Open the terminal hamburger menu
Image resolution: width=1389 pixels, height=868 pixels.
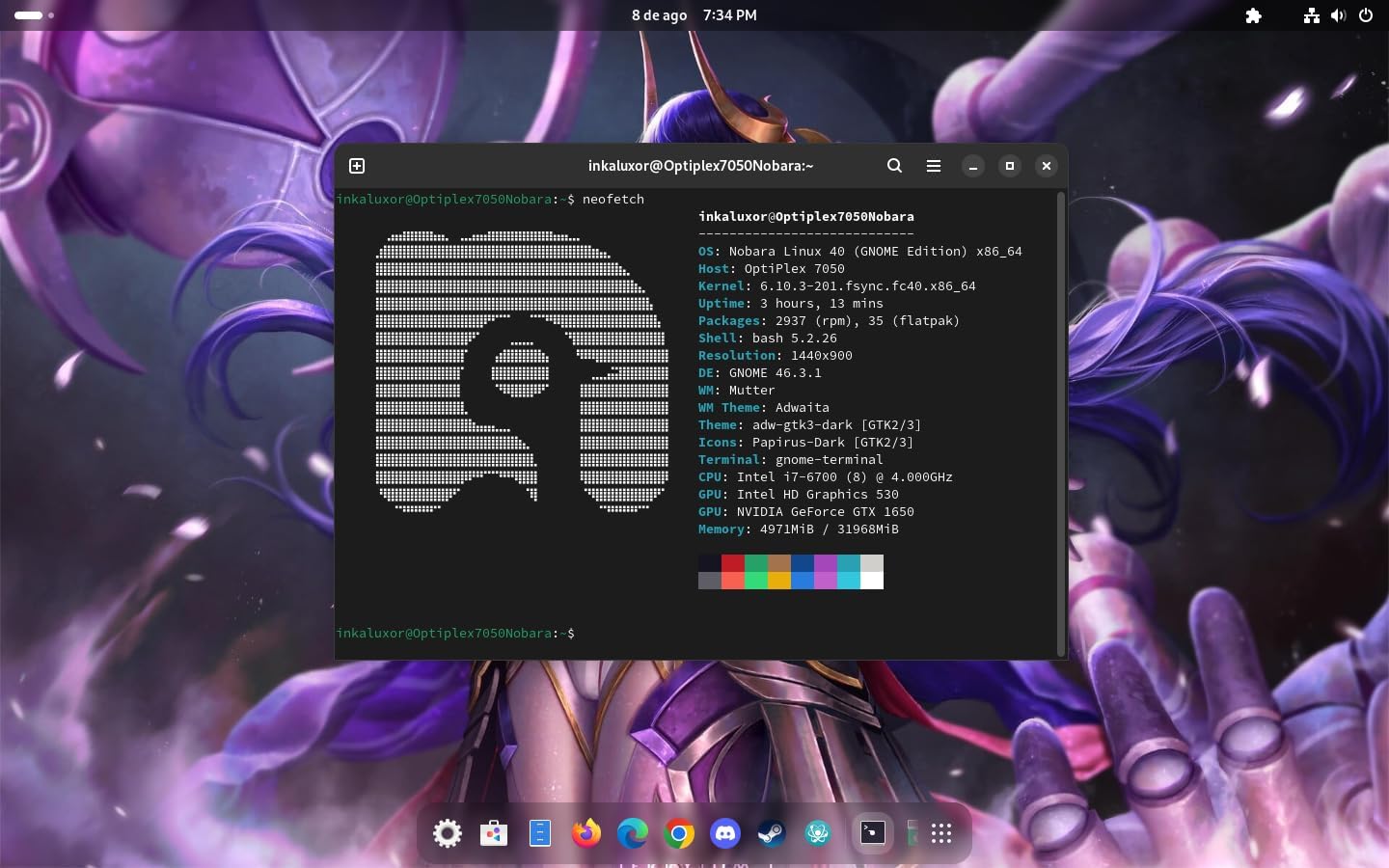(934, 166)
